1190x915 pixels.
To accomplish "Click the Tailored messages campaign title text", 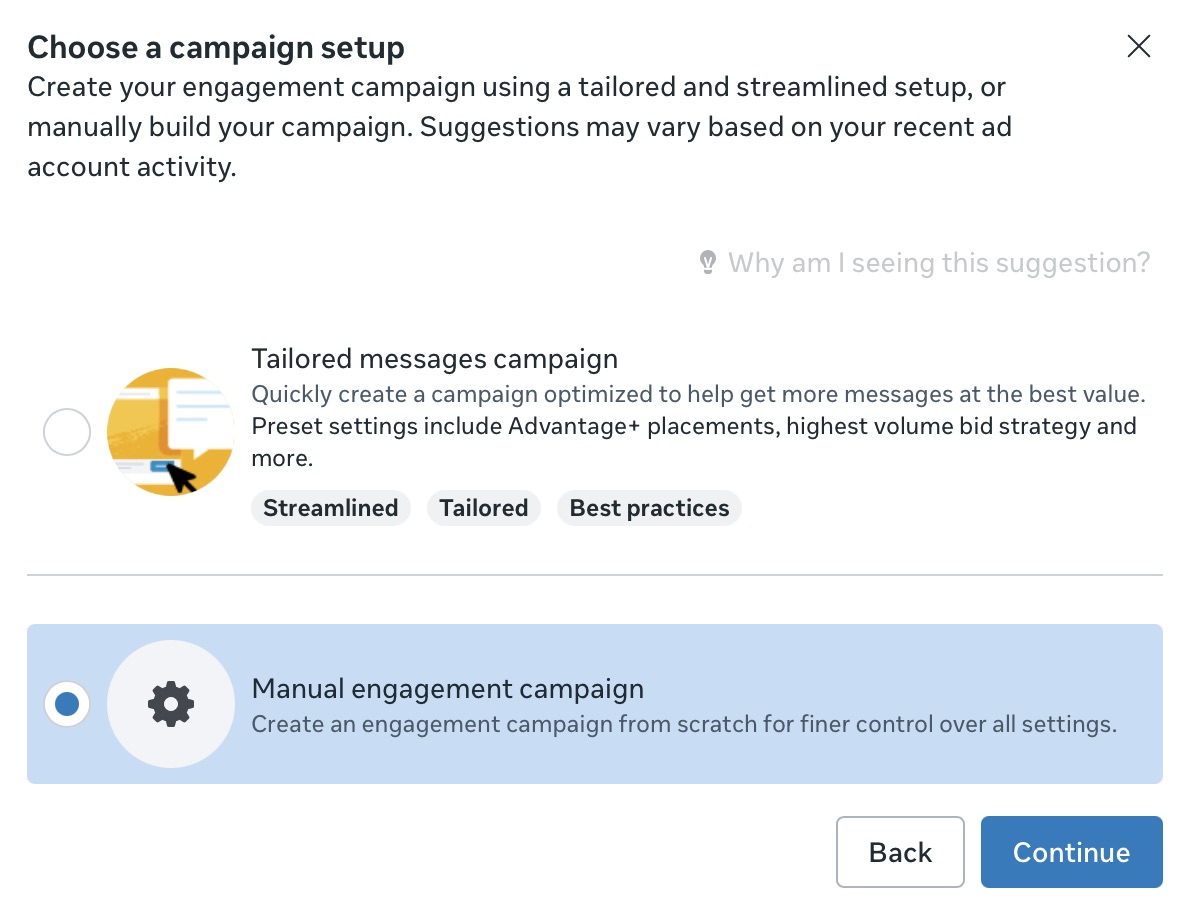I will coord(434,358).
